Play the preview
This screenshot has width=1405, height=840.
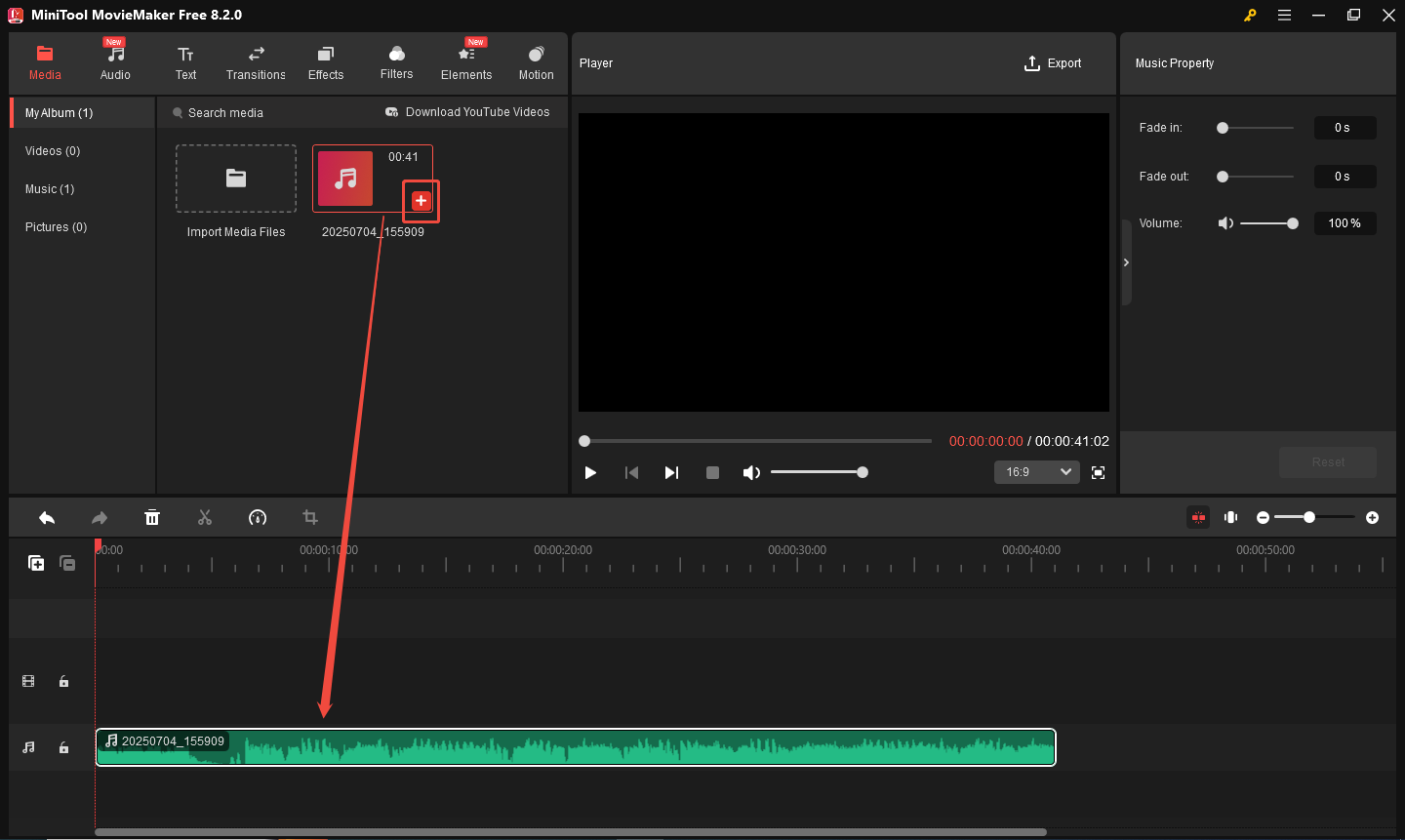[x=590, y=472]
